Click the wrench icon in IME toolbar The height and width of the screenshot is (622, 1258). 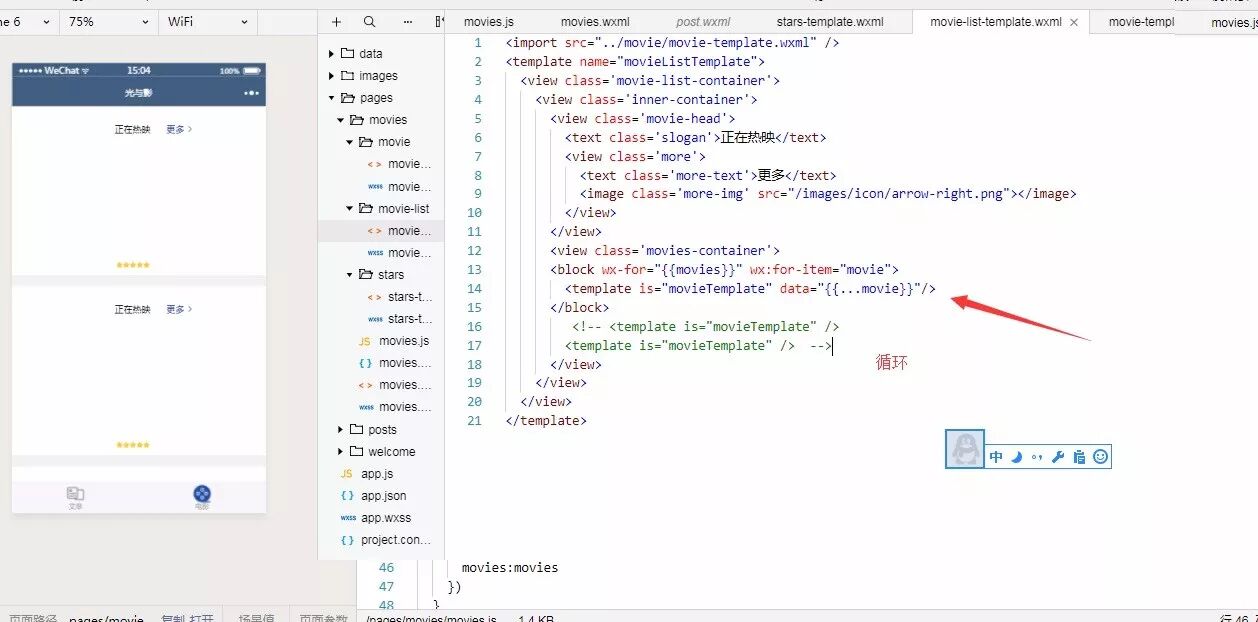point(1058,457)
